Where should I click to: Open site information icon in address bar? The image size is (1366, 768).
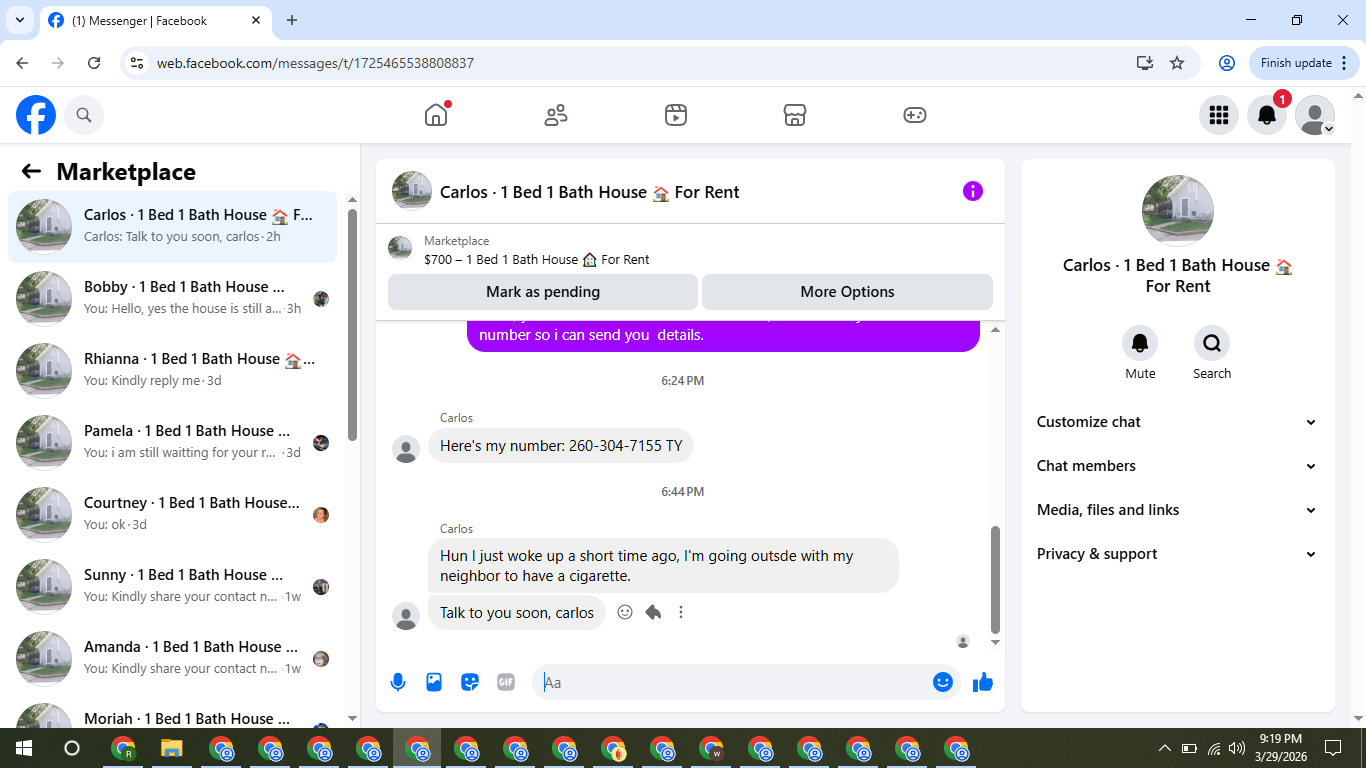[137, 63]
